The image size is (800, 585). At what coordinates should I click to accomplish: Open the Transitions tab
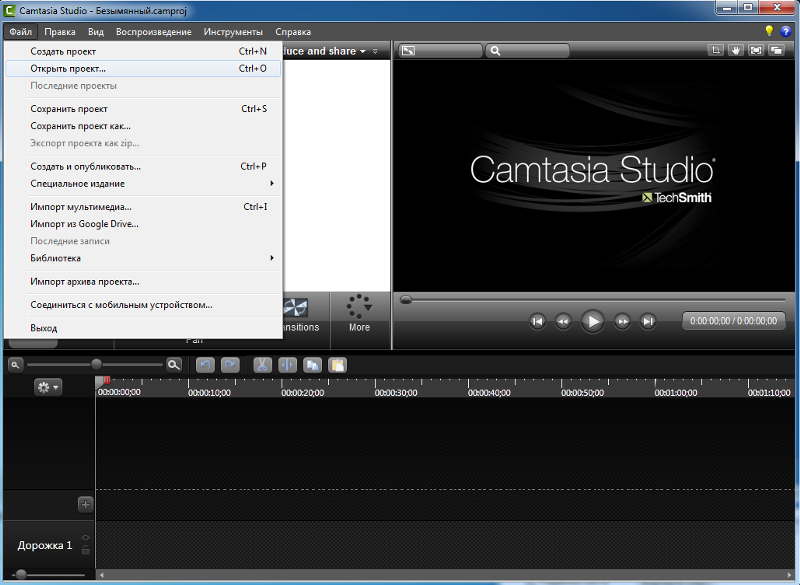[300, 313]
